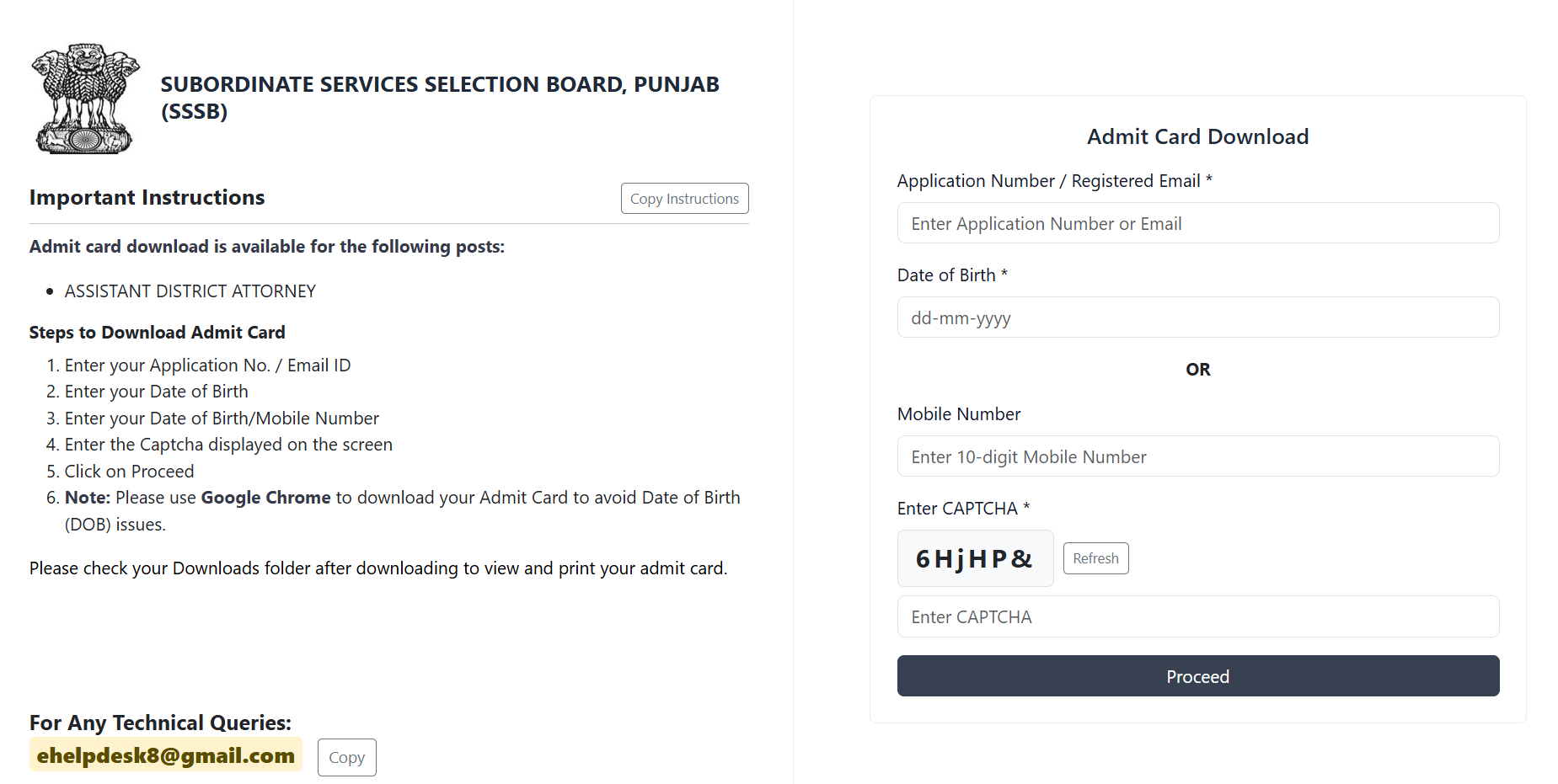The height and width of the screenshot is (784, 1558).
Task: Click the Date of Birth label
Action: 952,275
